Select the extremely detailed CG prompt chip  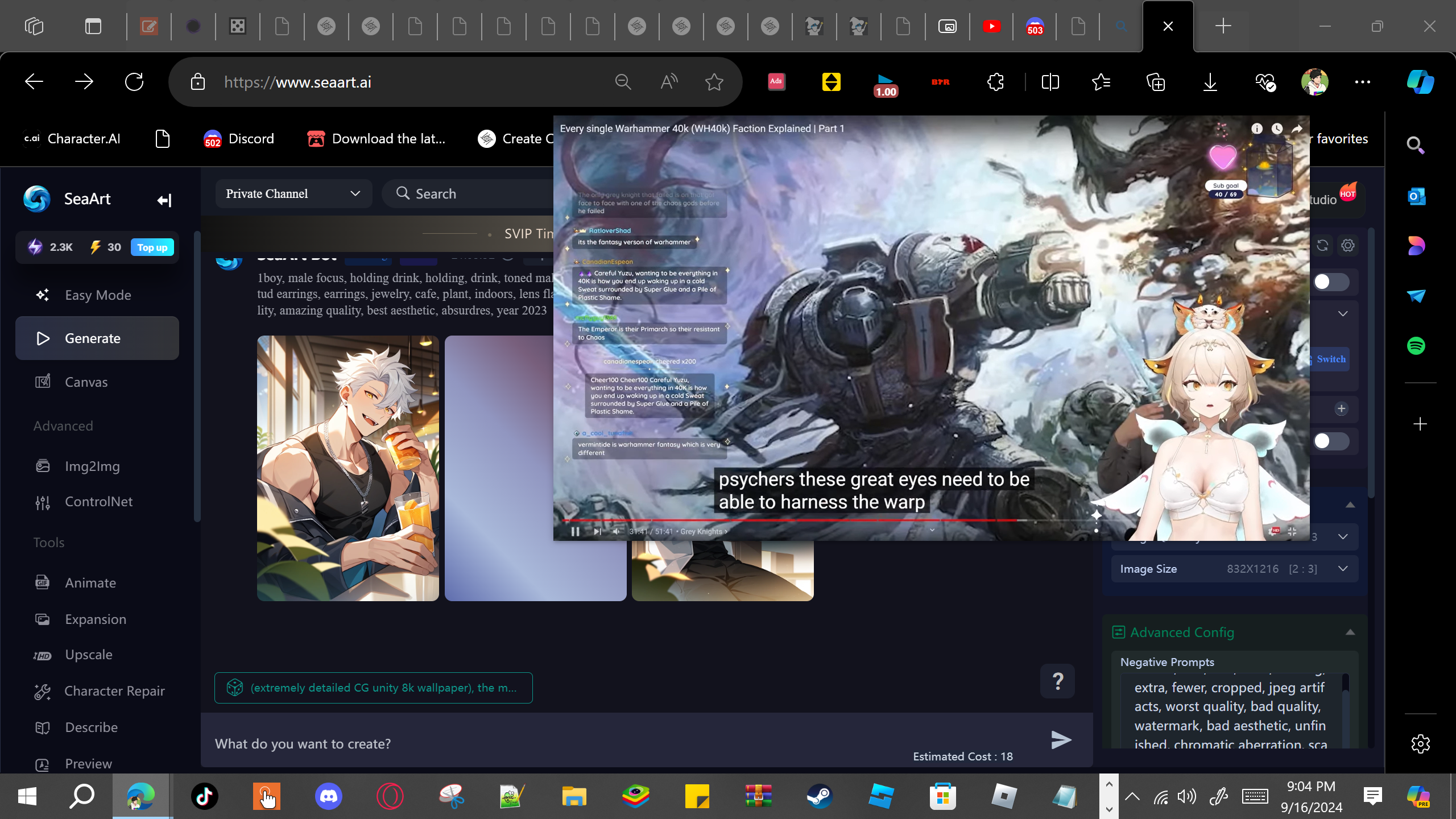(x=373, y=688)
